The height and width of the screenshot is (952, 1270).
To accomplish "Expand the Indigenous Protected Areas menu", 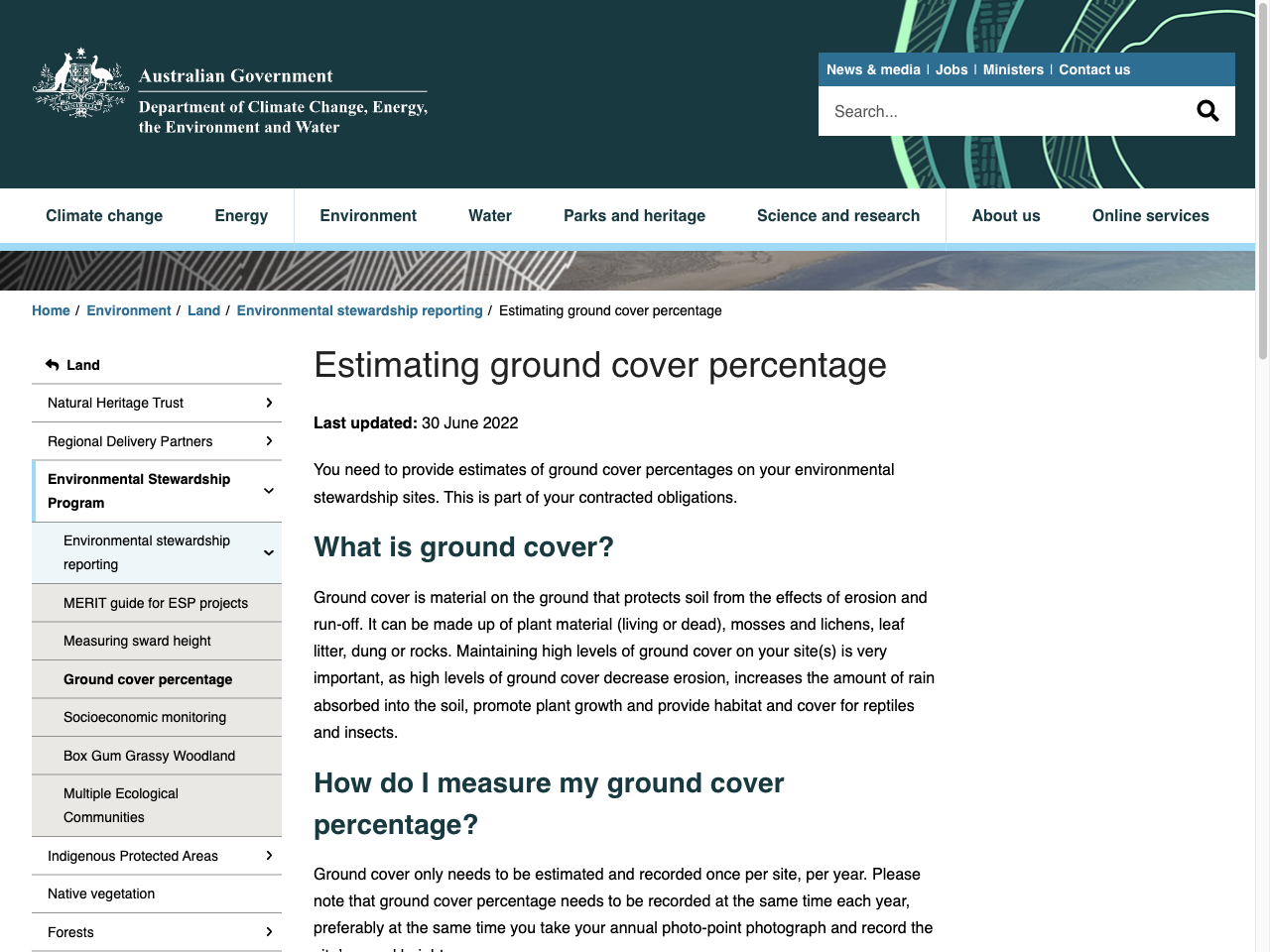I will pyautogui.click(x=269, y=856).
